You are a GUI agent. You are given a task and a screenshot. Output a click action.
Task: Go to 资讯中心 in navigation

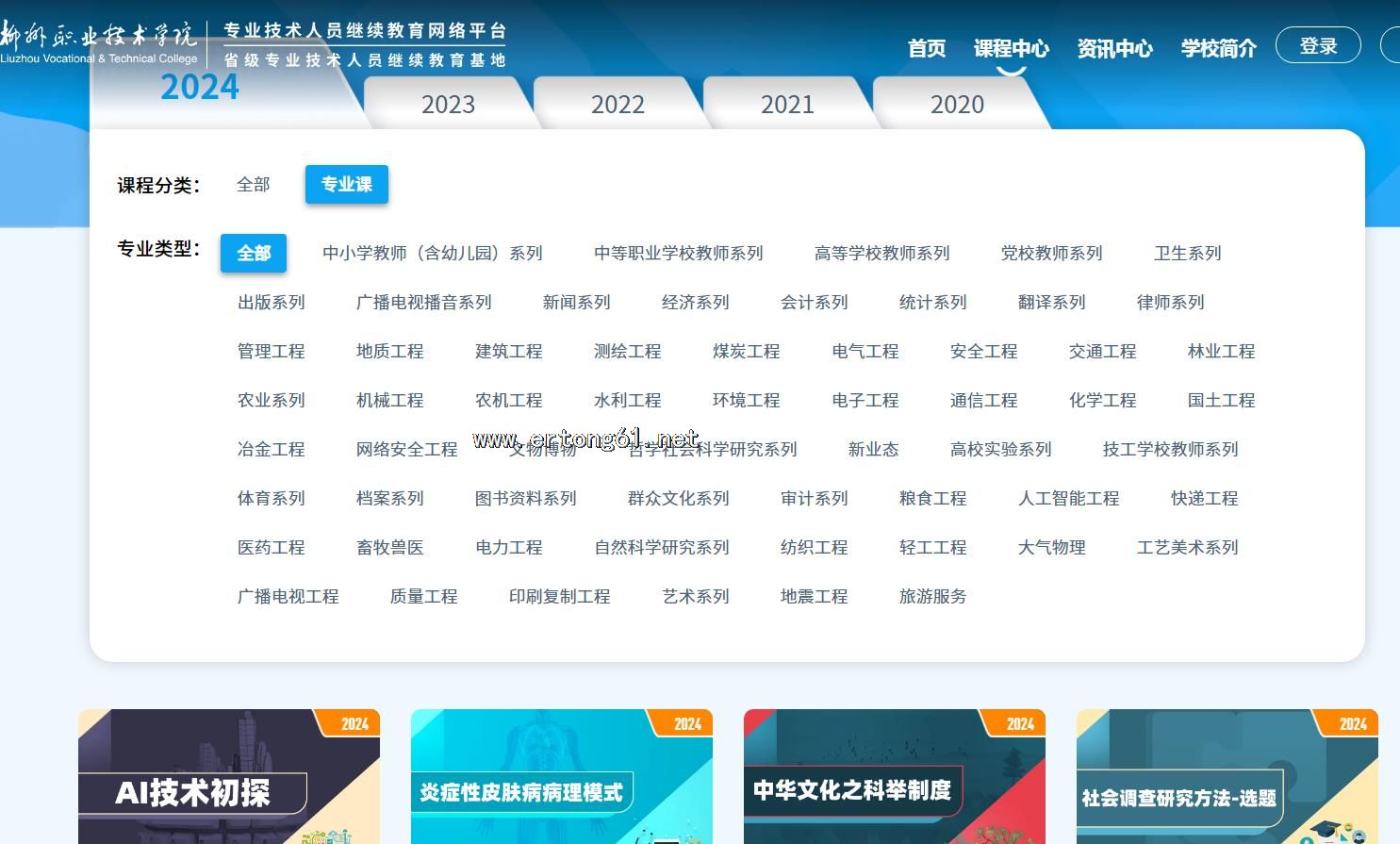pyautogui.click(x=1114, y=48)
